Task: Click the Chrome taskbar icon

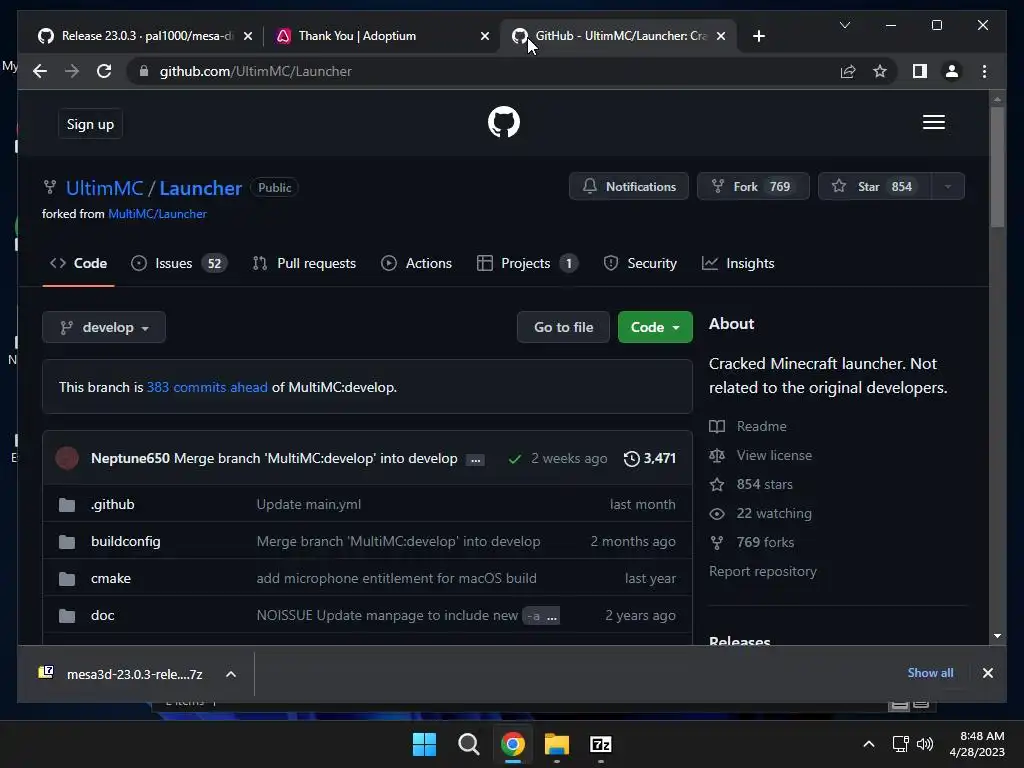Action: tap(513, 744)
